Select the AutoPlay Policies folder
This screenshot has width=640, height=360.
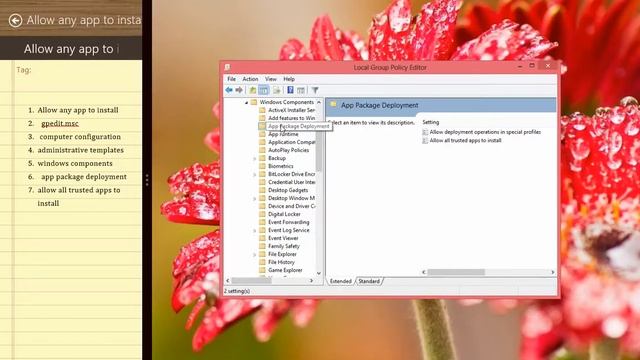[289, 150]
